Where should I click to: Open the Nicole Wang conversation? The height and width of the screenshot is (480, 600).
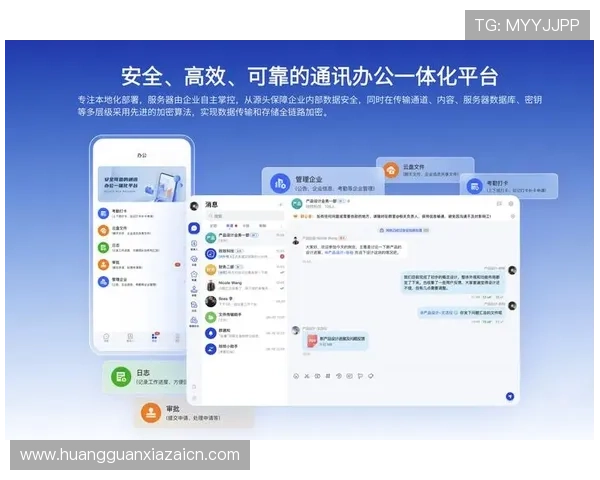(x=245, y=285)
